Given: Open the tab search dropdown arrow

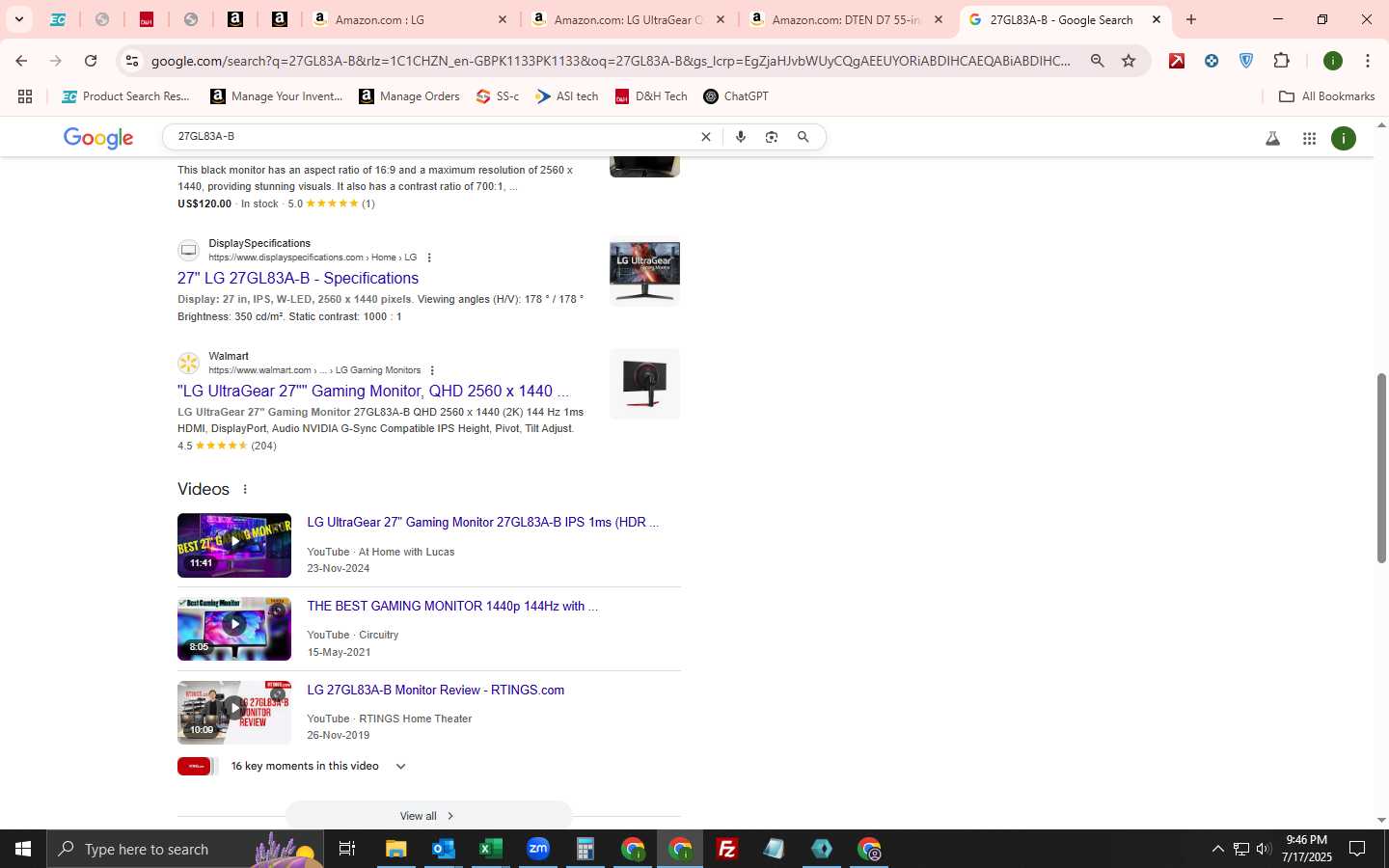Looking at the screenshot, I should coord(18,19).
